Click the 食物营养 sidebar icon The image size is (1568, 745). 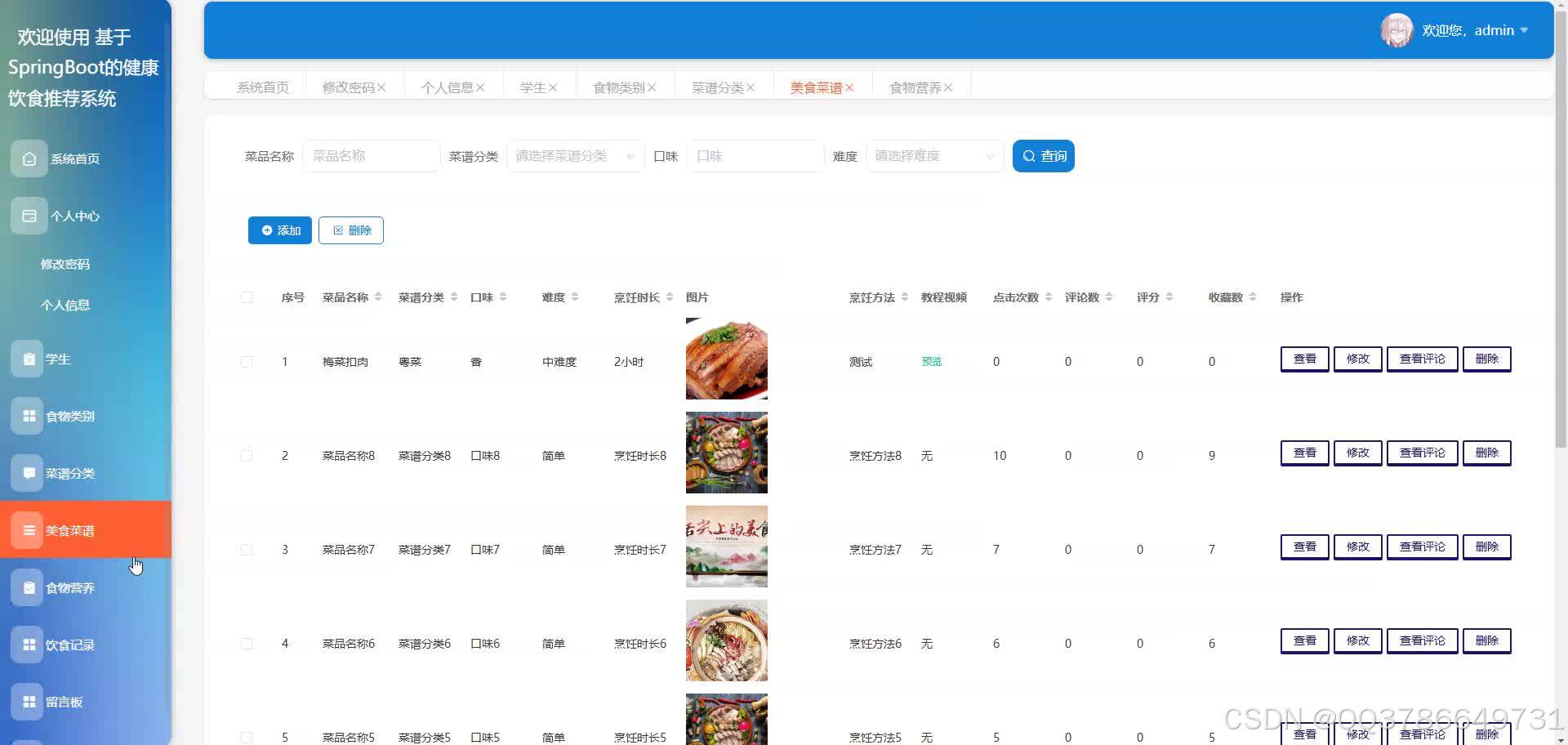coord(28,587)
